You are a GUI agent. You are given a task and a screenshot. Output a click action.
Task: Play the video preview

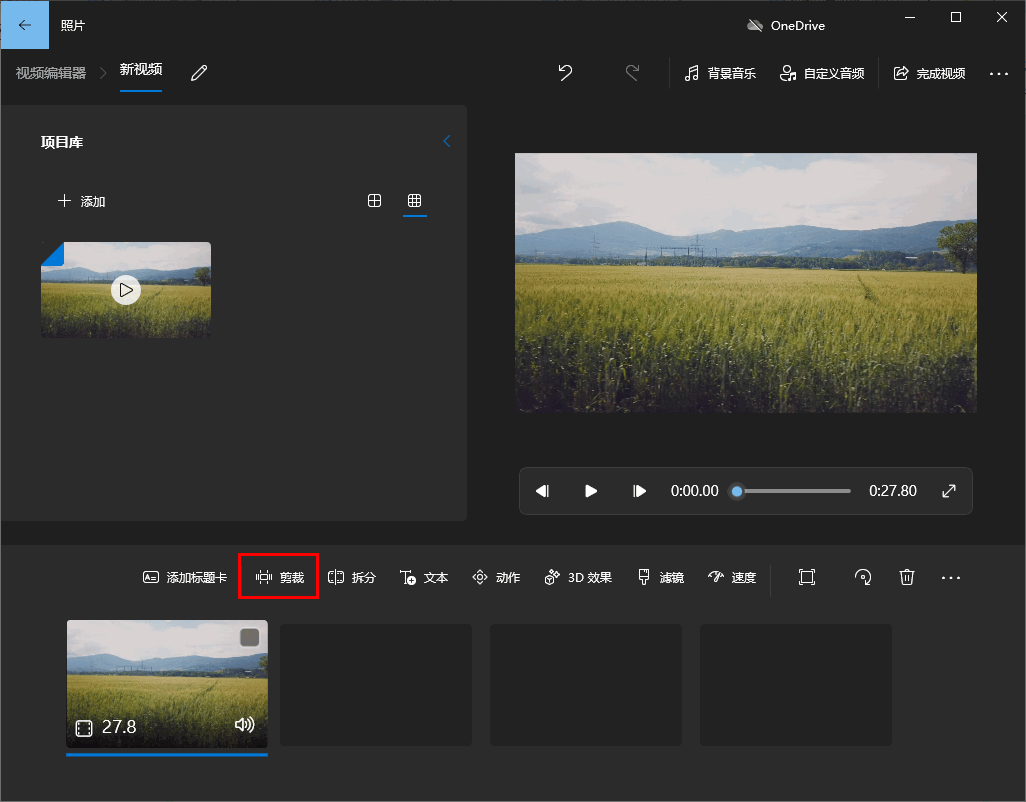tap(590, 491)
